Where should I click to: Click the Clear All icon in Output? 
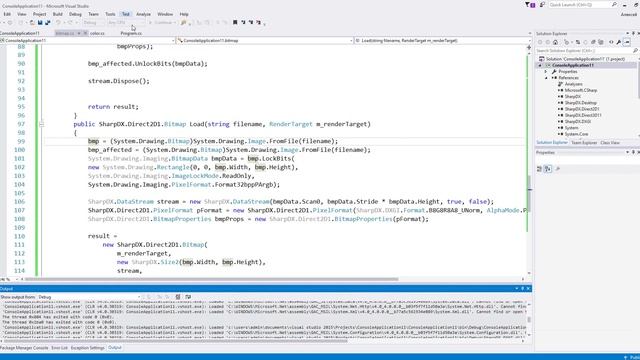178,297
